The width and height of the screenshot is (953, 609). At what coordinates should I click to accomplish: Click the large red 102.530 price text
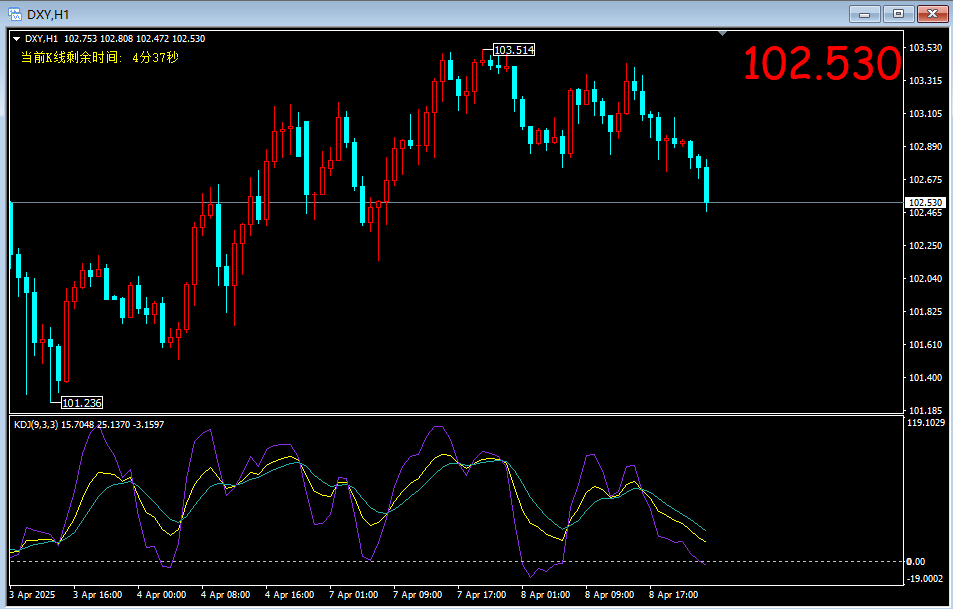tap(821, 65)
